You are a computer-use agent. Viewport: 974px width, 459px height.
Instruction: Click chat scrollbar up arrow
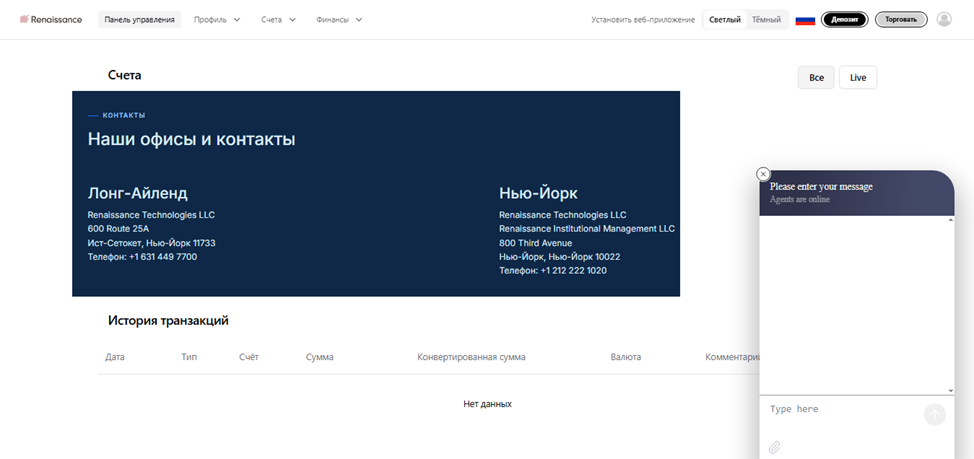(950, 220)
